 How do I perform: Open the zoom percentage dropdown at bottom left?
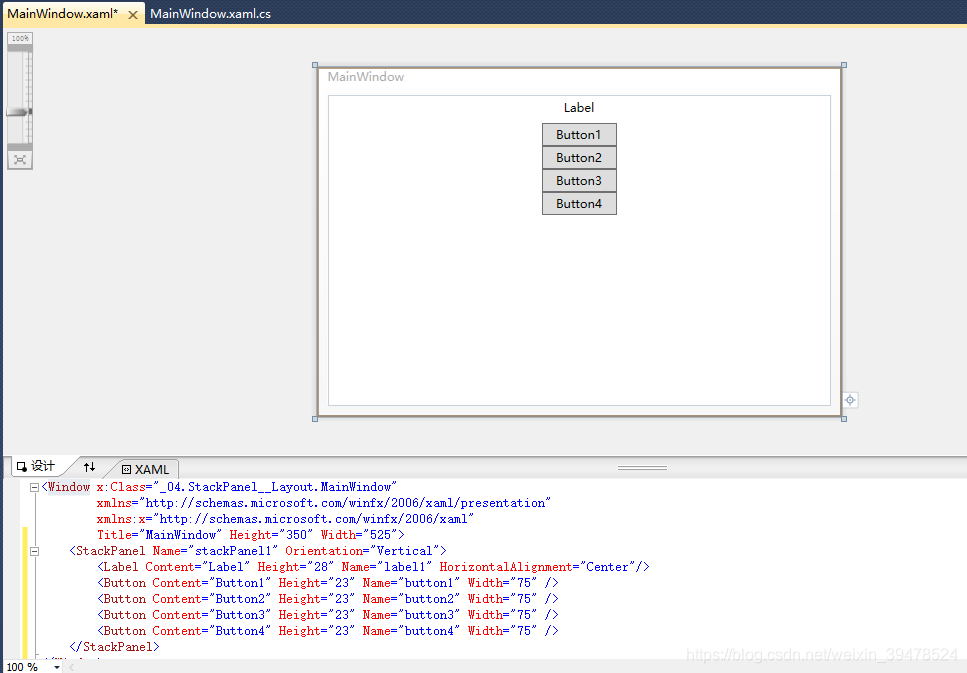56,665
